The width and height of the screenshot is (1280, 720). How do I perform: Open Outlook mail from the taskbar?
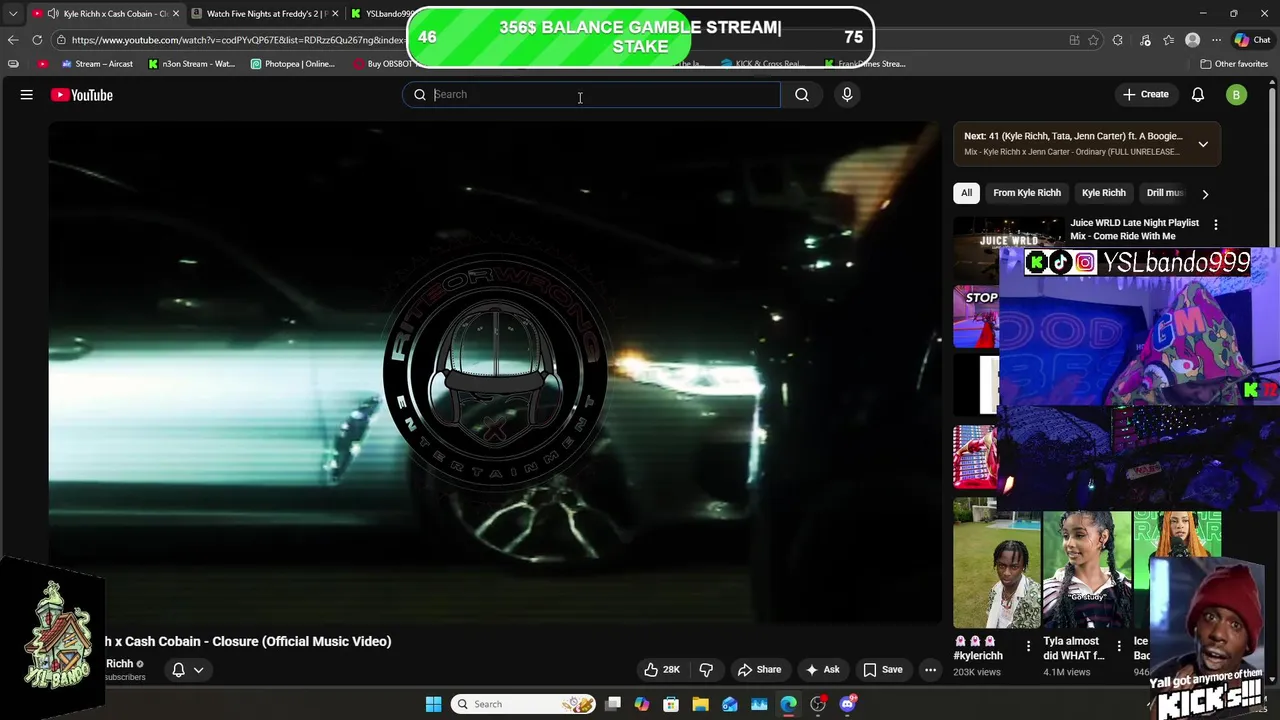(x=730, y=704)
